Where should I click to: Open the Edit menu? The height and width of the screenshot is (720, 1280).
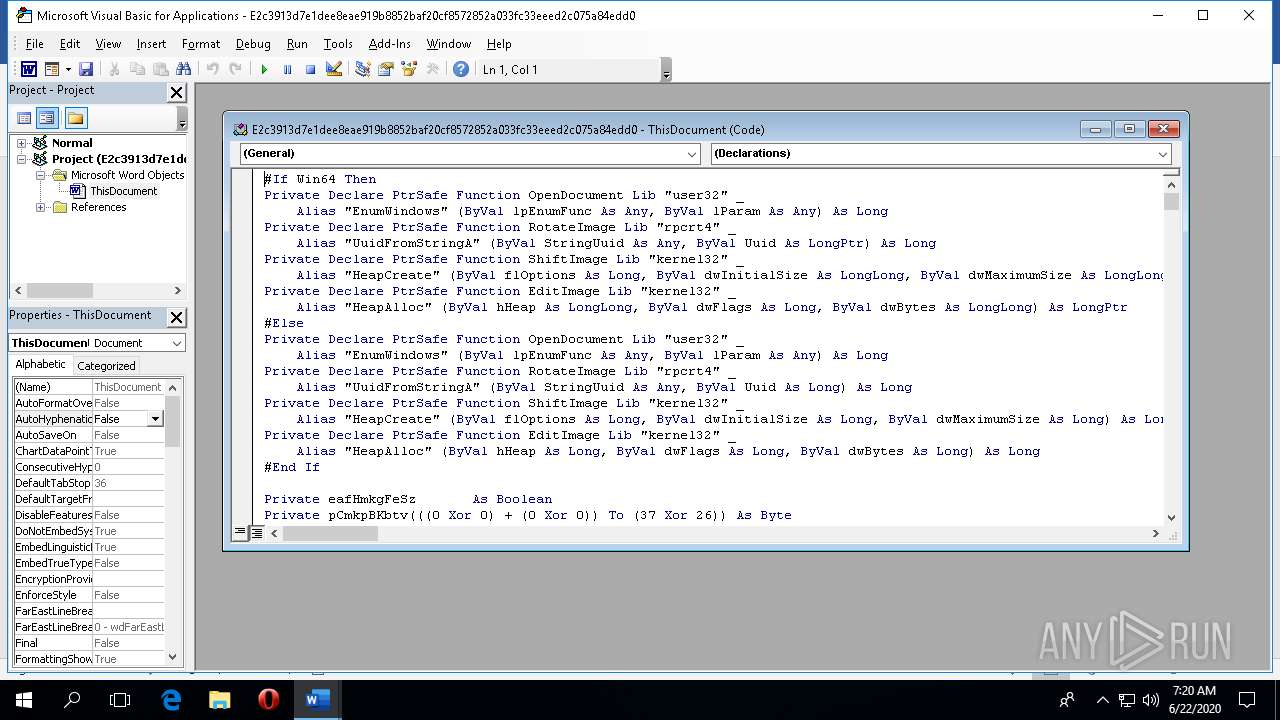(70, 44)
